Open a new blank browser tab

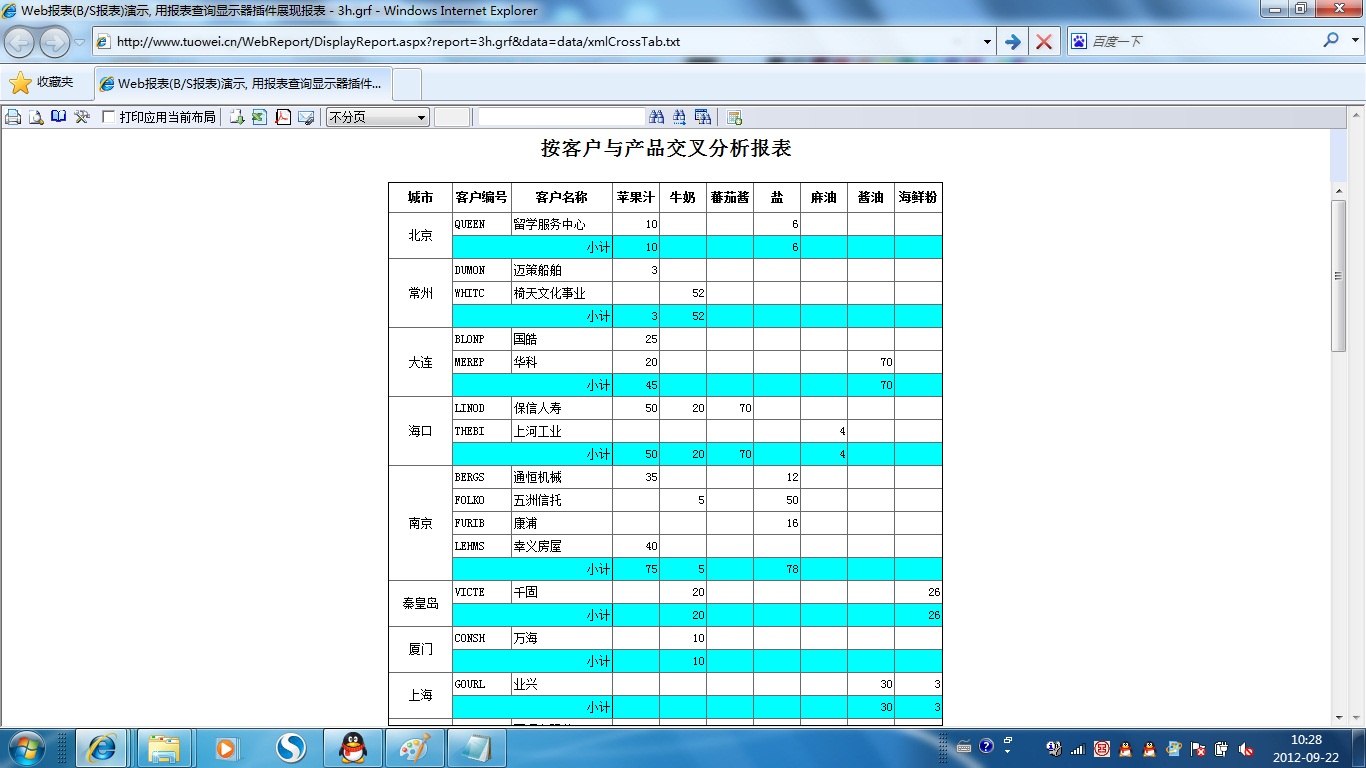pos(407,84)
